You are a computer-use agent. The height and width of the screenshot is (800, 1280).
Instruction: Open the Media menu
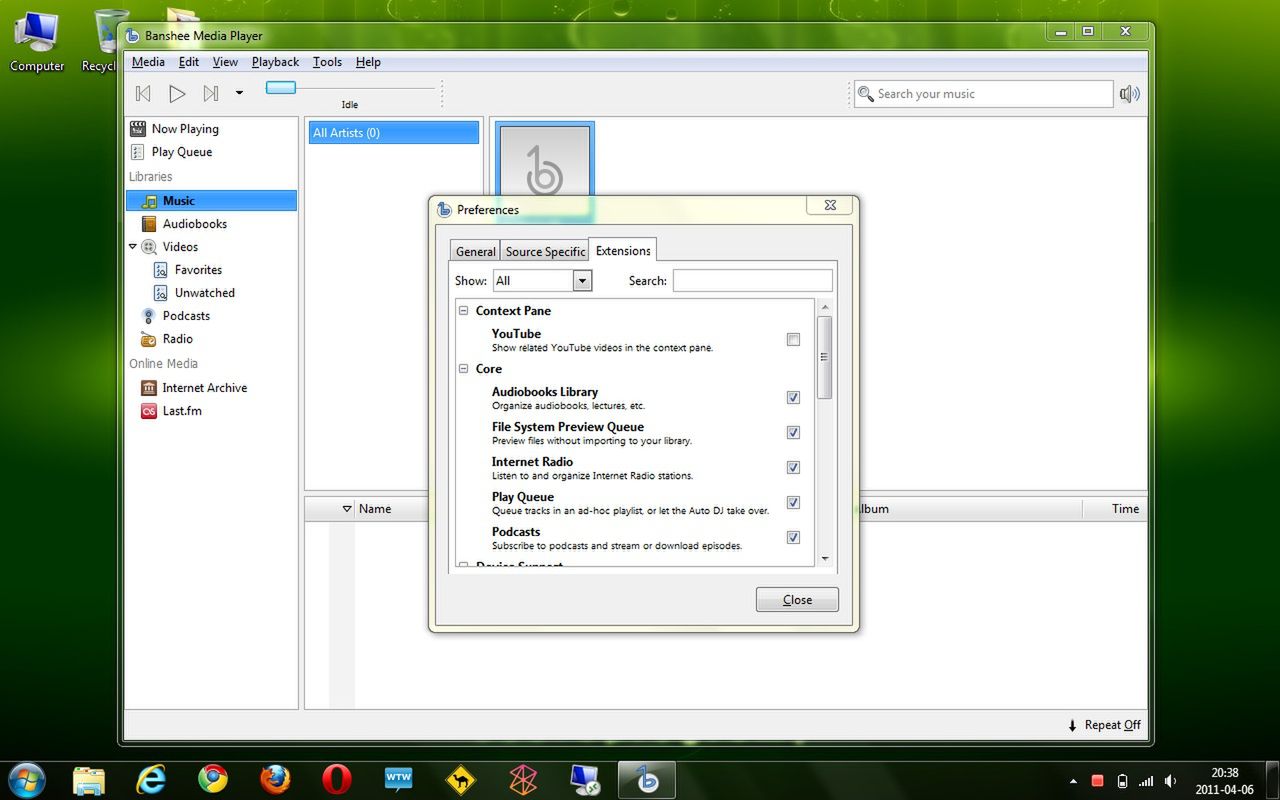[x=148, y=62]
